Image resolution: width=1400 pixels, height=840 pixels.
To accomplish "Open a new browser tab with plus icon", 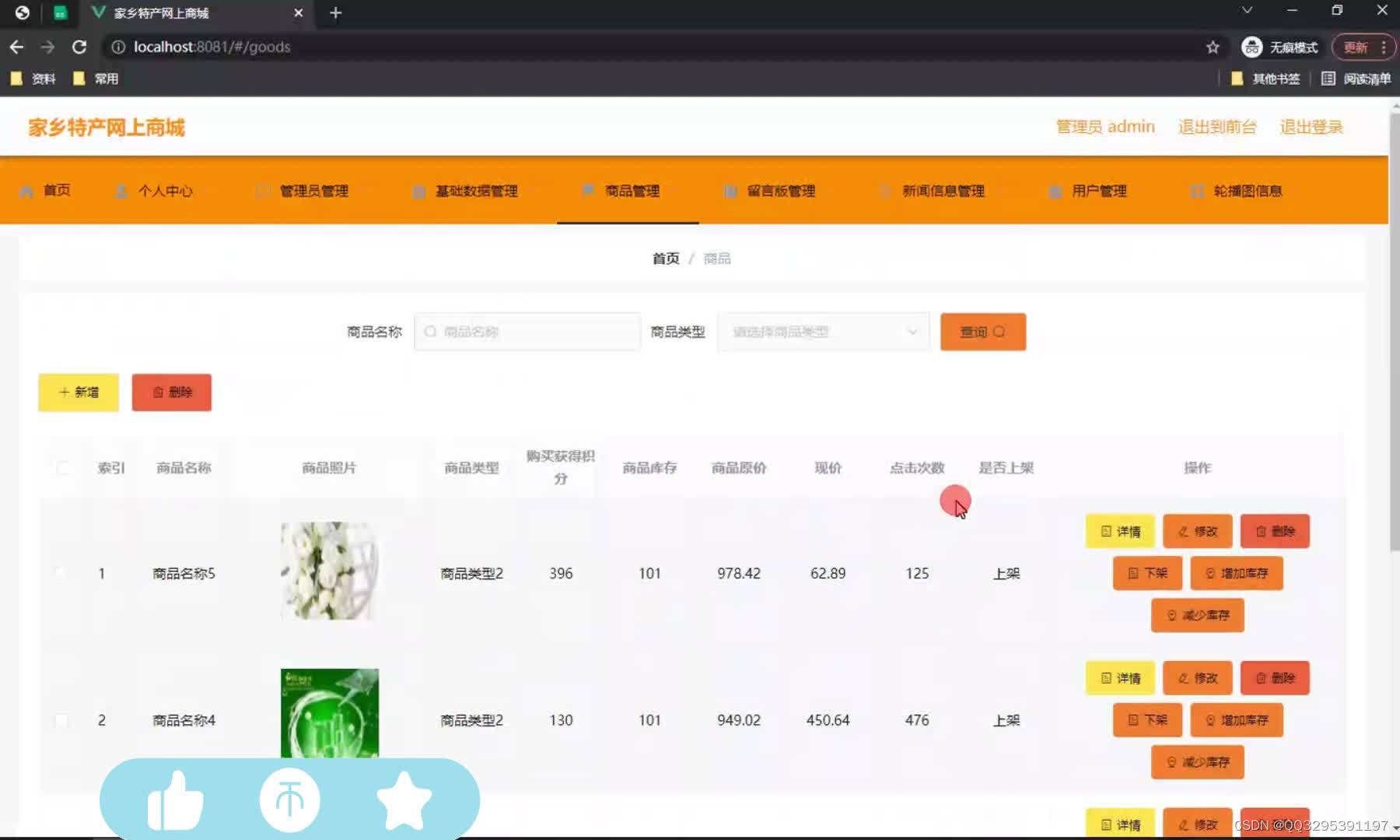I will pyautogui.click(x=335, y=12).
